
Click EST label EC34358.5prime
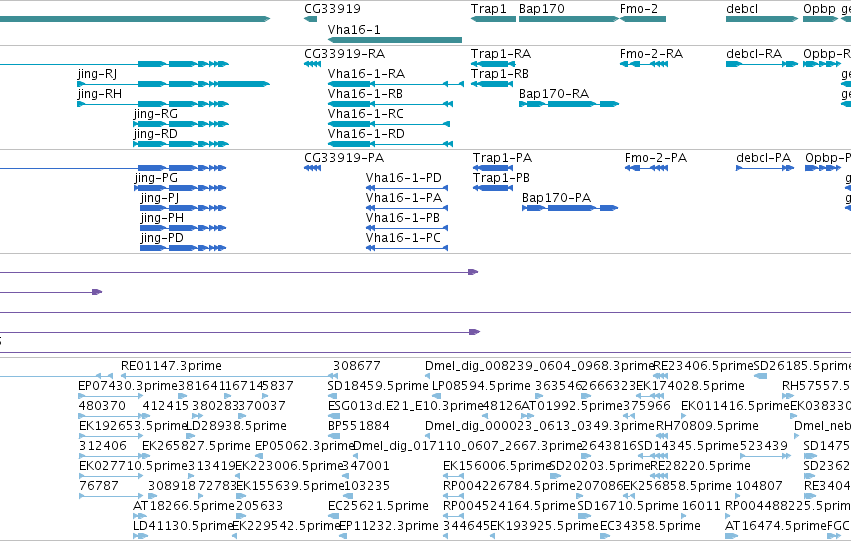click(x=650, y=527)
